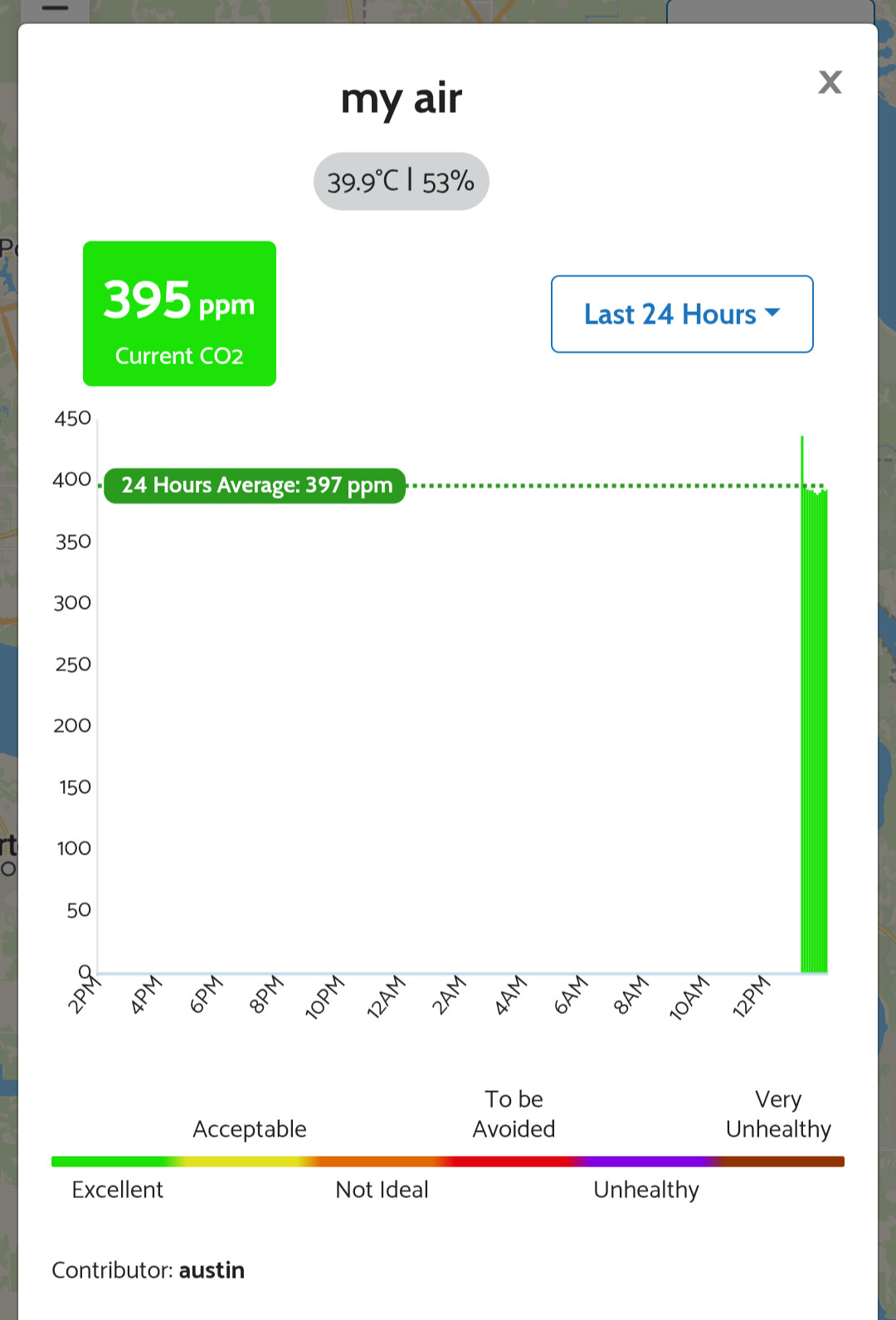Click the dropdown caret arrow beside Hours
The width and height of the screenshot is (896, 1320).
(x=772, y=313)
